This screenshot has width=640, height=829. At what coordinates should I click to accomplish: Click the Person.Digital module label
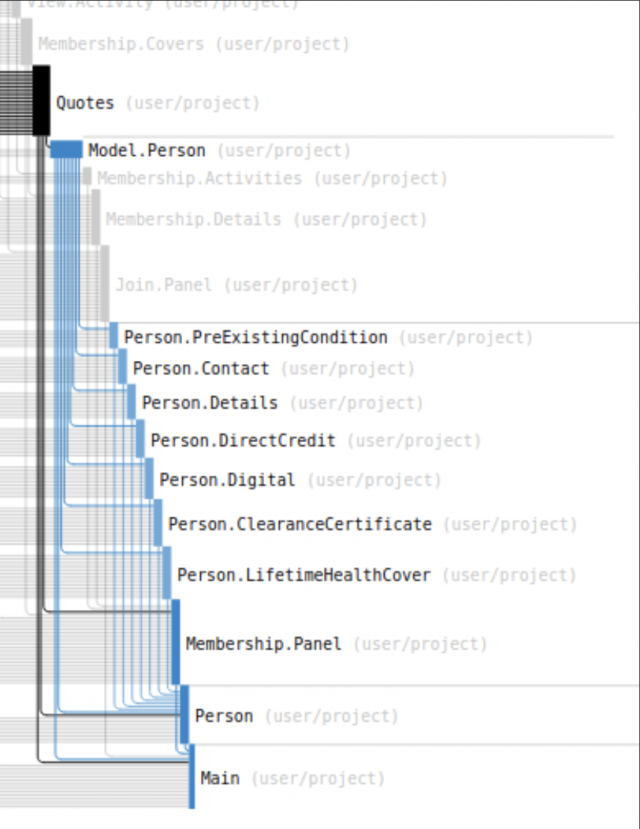(x=227, y=480)
